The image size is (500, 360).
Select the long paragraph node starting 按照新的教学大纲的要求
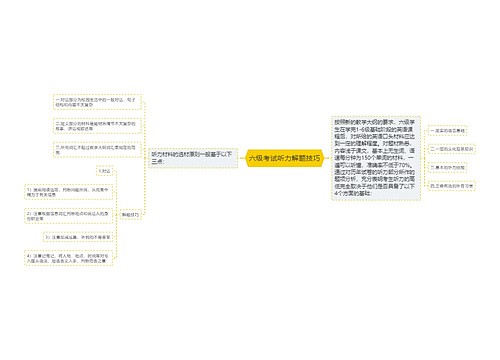376,158
